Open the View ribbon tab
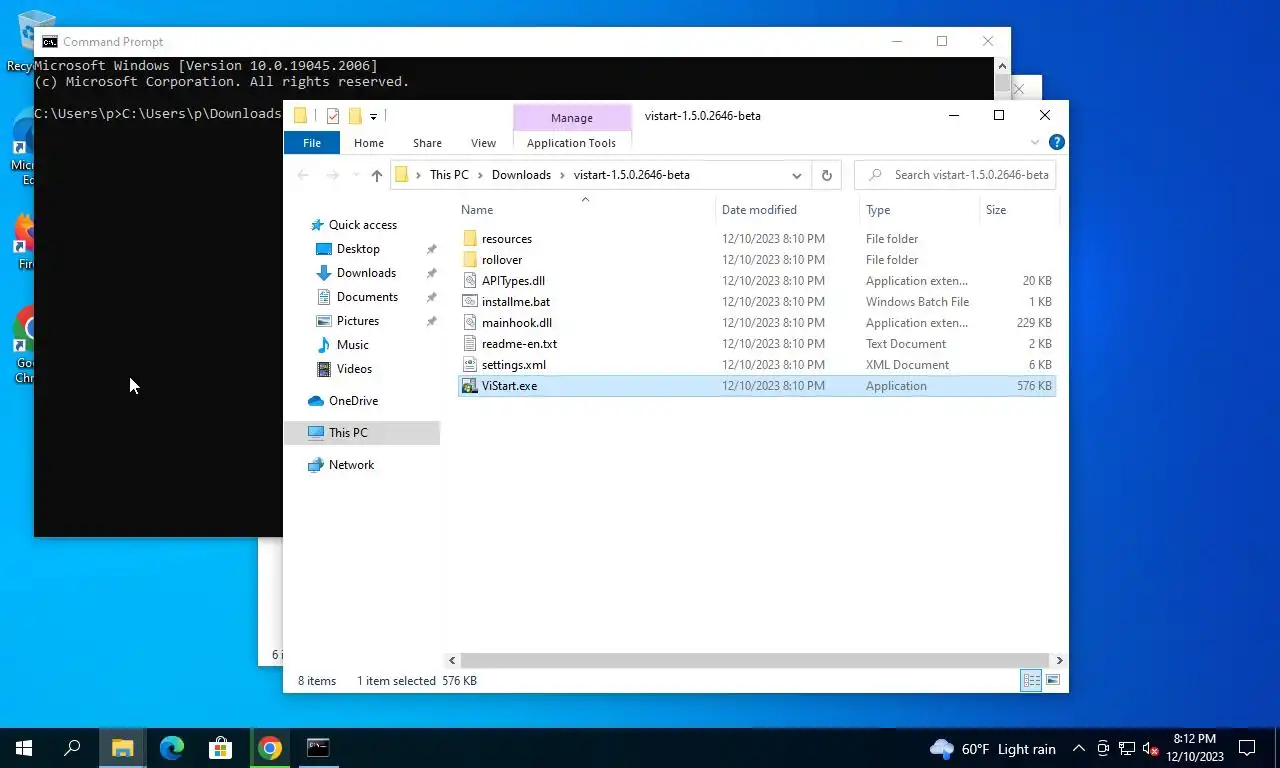Image resolution: width=1280 pixels, height=768 pixels. click(483, 143)
